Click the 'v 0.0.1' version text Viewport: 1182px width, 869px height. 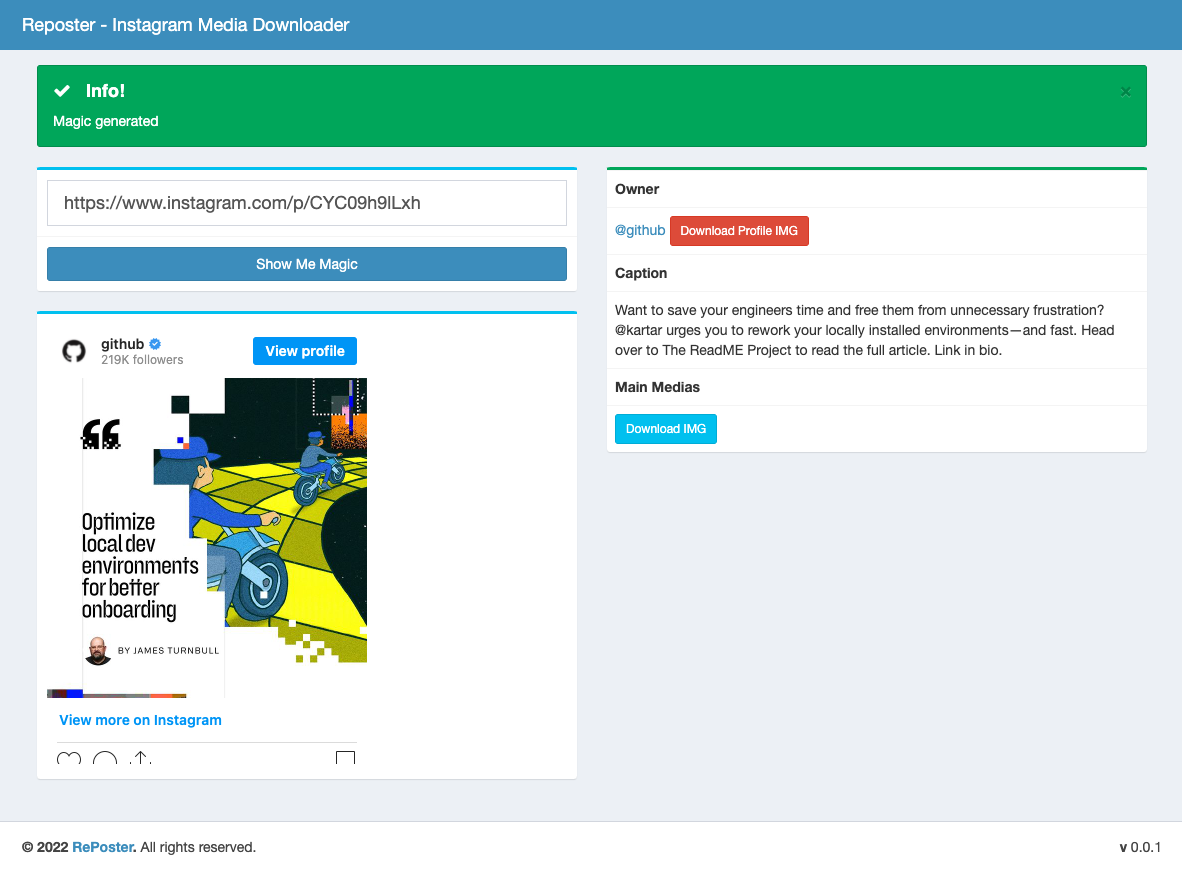(x=1140, y=847)
